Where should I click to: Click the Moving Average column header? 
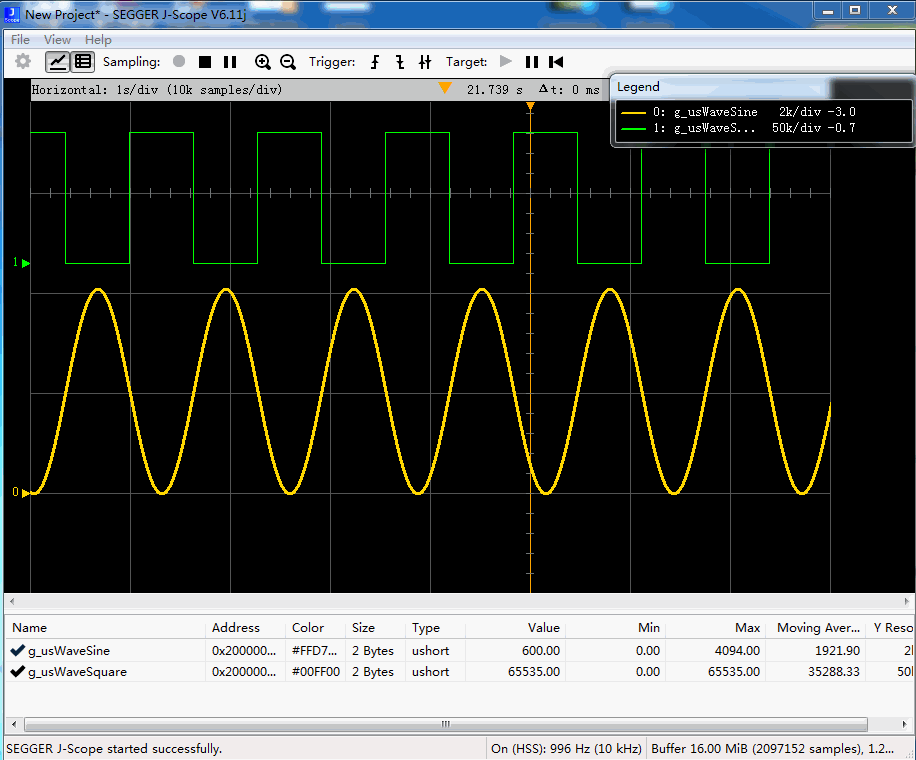818,627
